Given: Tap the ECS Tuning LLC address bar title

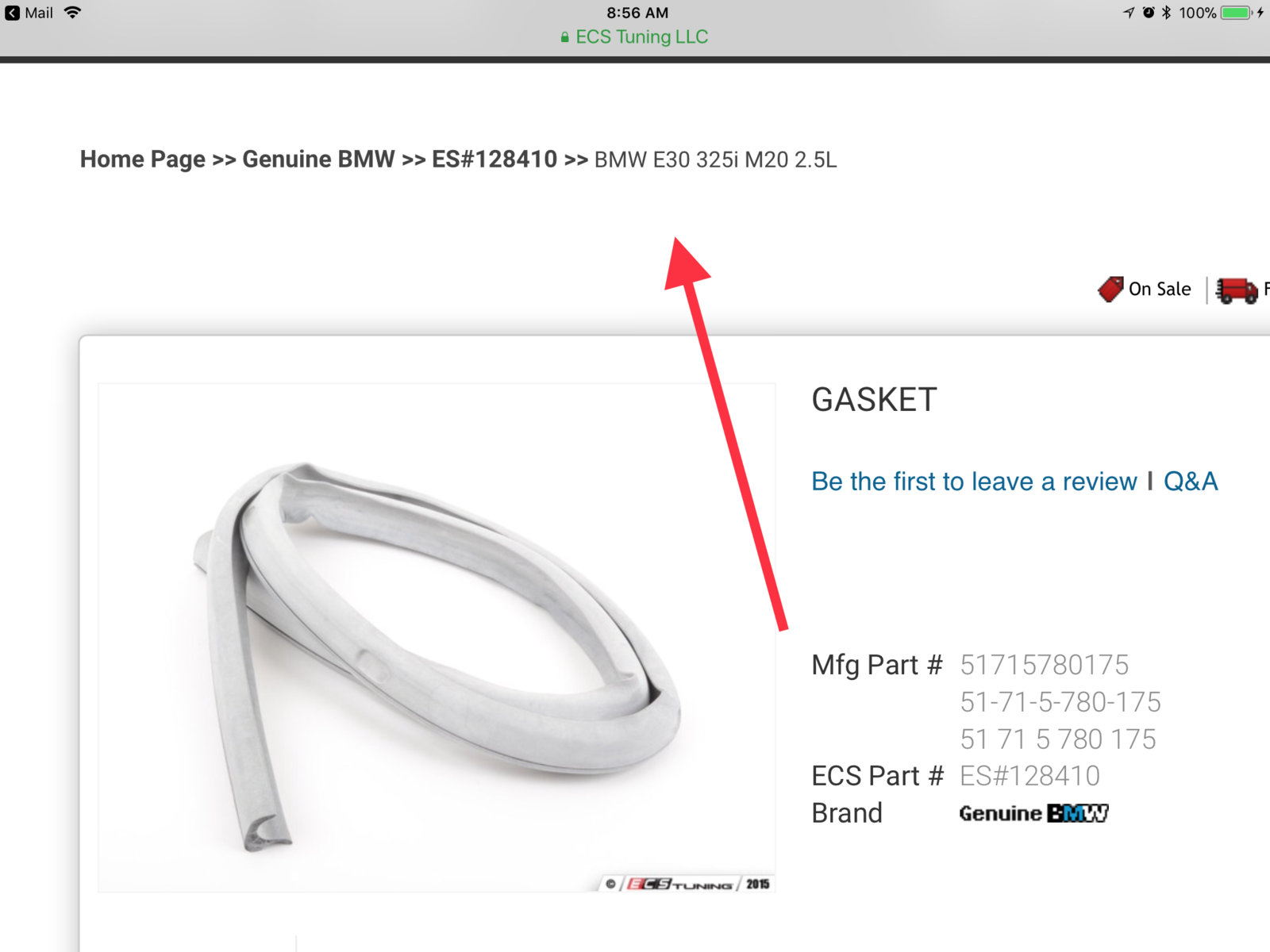Looking at the screenshot, I should [x=641, y=37].
